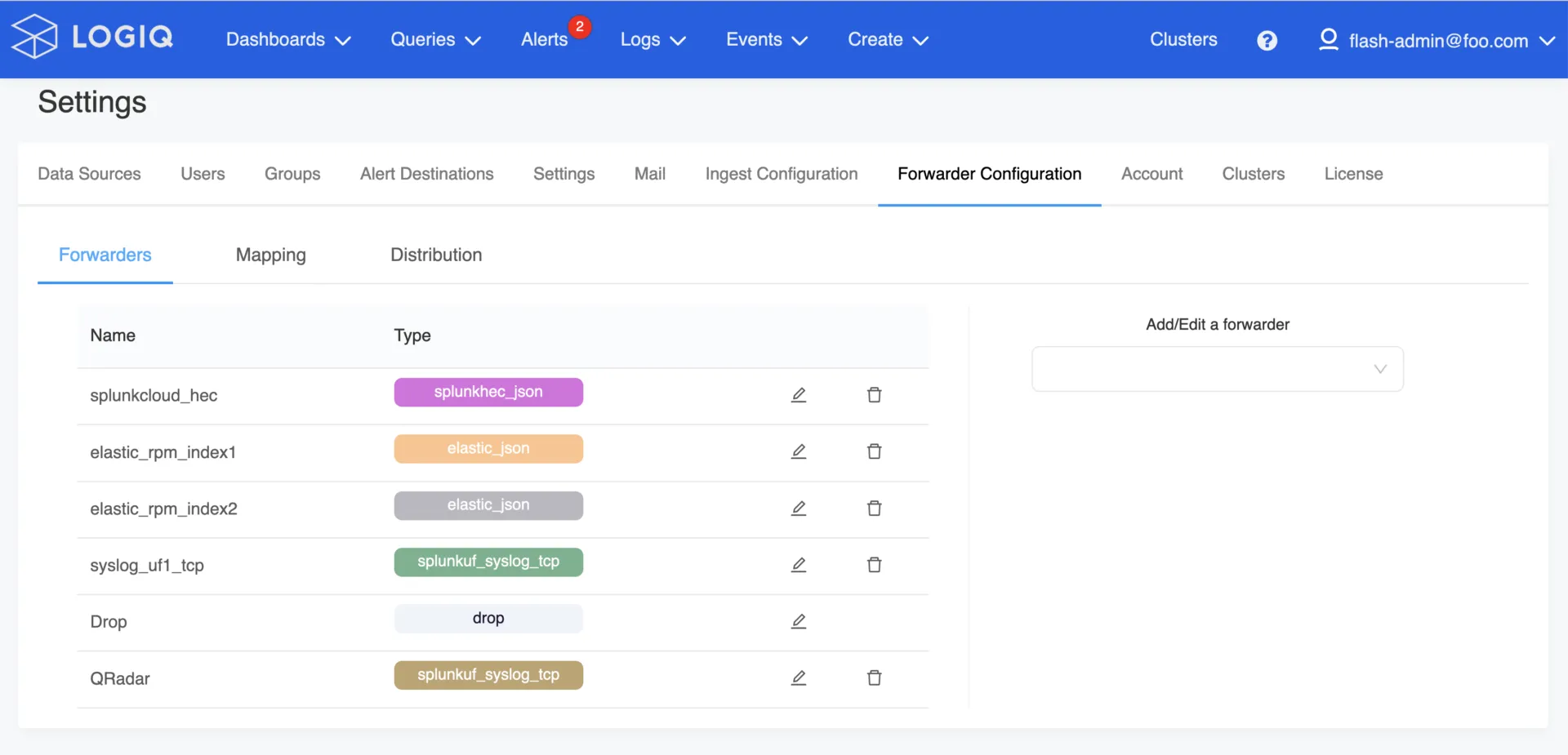Viewport: 1568px width, 755px height.
Task: Open the Mail tab
Action: [650, 174]
